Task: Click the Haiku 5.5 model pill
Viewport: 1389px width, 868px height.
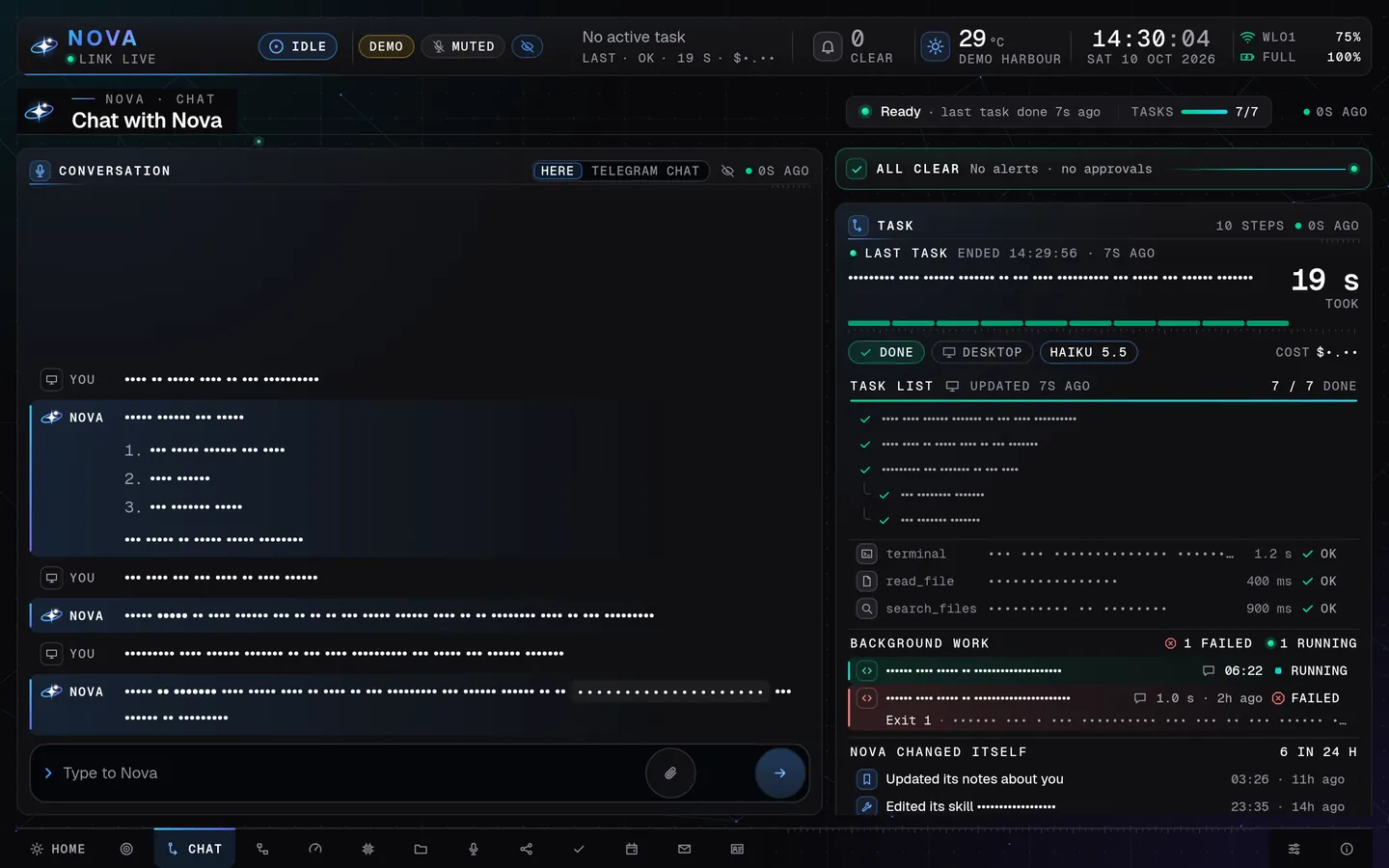Action: (x=1089, y=352)
